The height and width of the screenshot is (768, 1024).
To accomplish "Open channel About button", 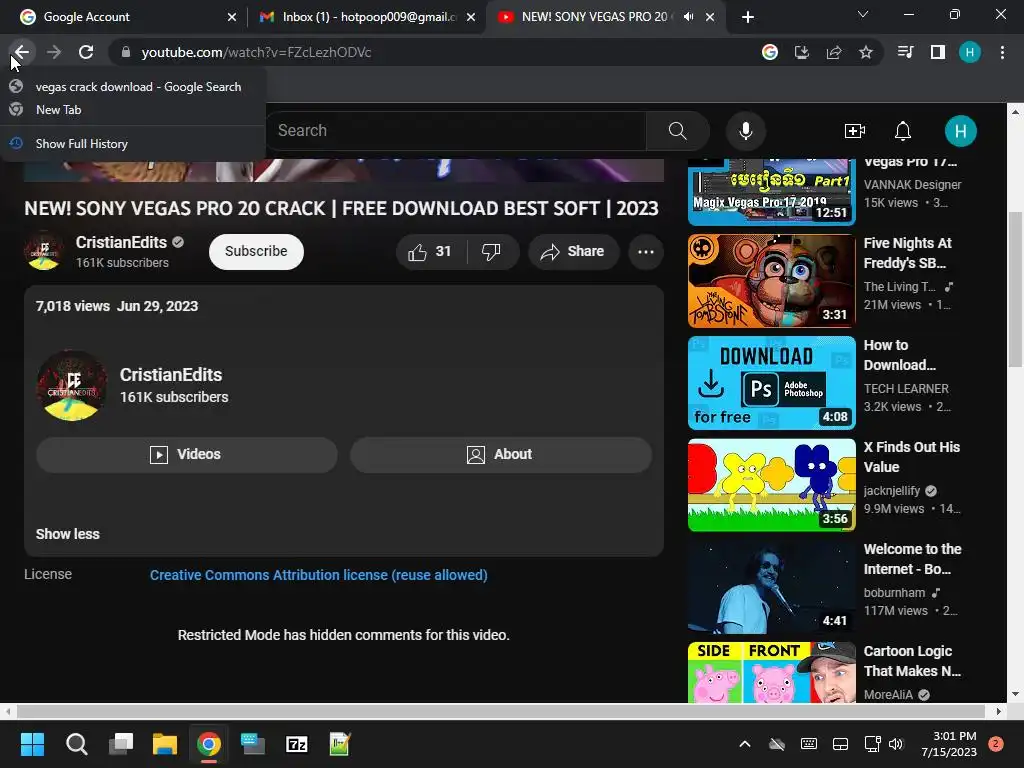I will click(501, 455).
